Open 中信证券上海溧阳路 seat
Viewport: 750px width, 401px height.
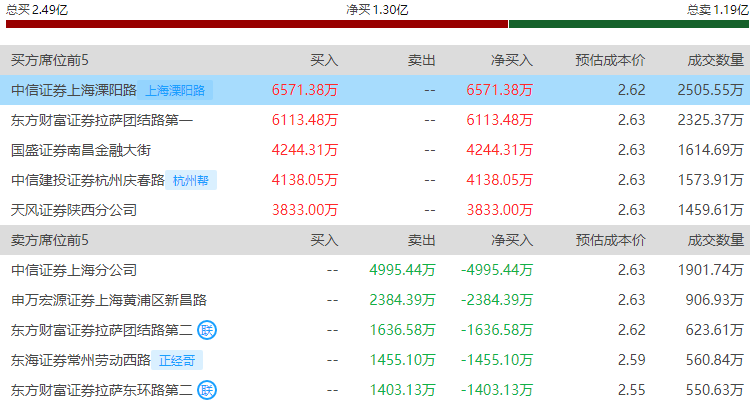pos(74,90)
